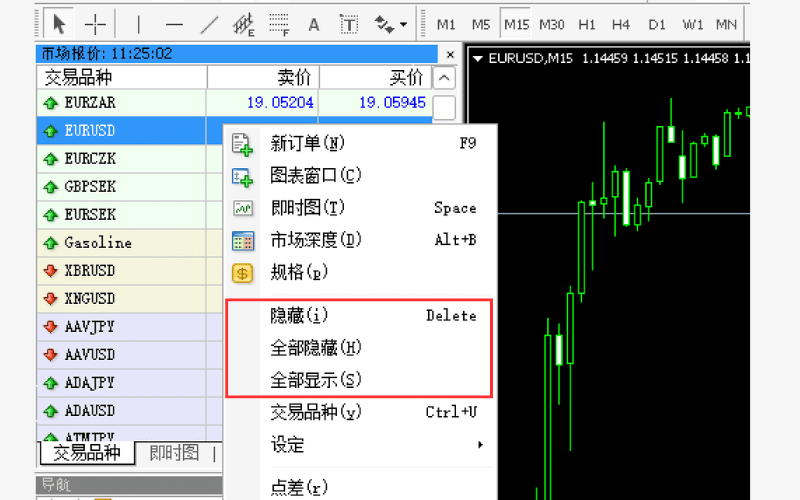Viewport: 800px width, 500px height.
Task: Switch chart to M30 timeframe
Action: click(x=552, y=24)
